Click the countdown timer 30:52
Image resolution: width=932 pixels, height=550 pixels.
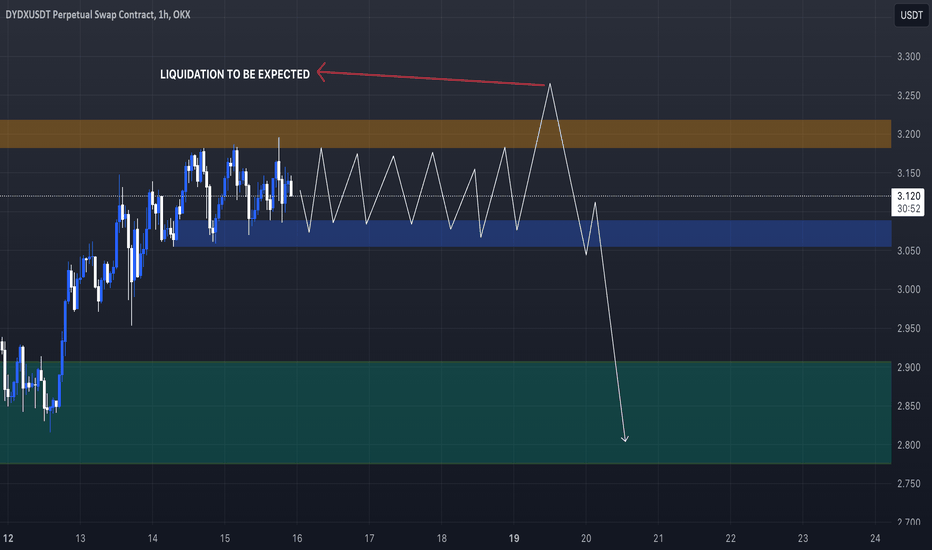point(909,209)
